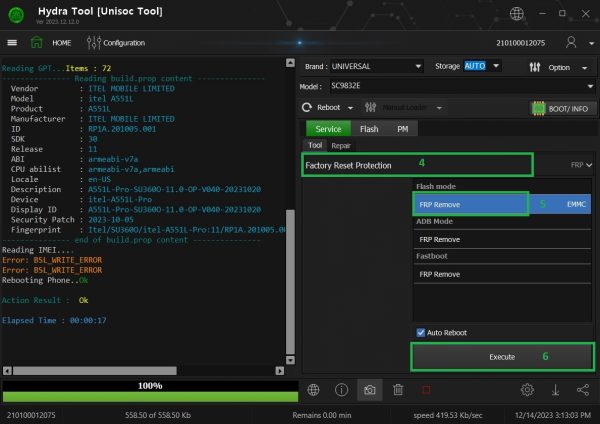
Task: Click the Manual Loader sliders icon
Action: [x=370, y=108]
